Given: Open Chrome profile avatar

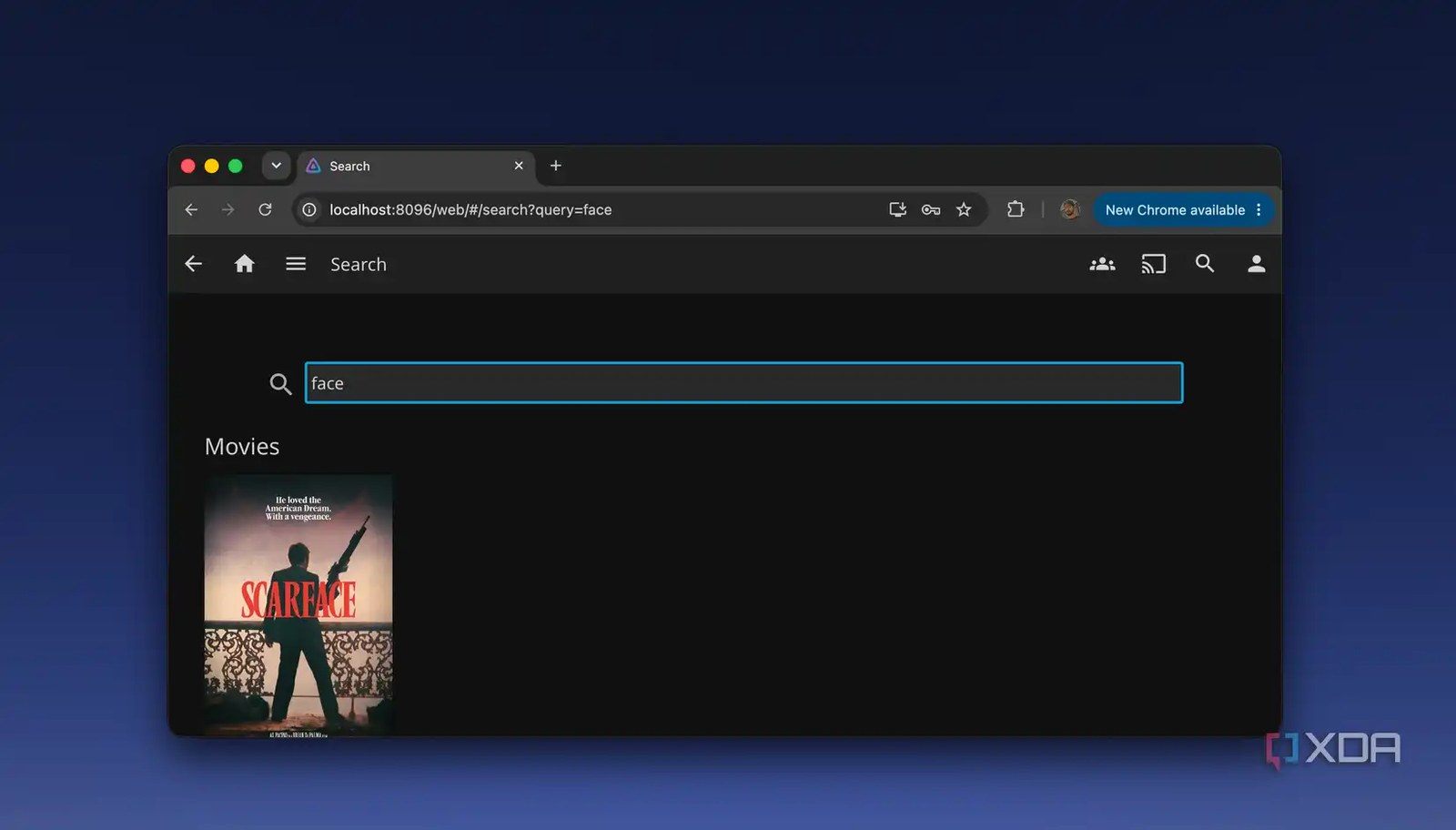Looking at the screenshot, I should (1070, 209).
